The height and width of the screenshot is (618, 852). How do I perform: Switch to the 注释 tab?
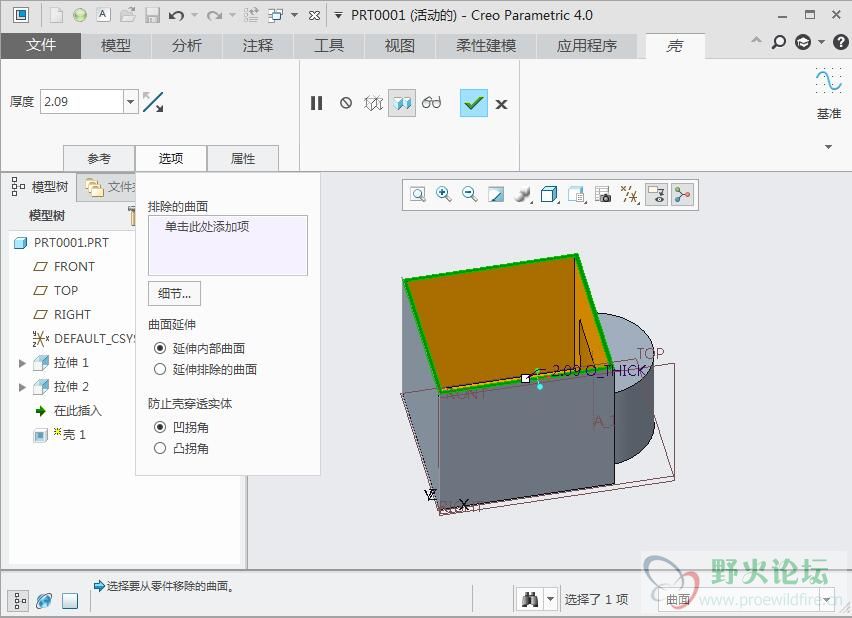pyautogui.click(x=258, y=46)
